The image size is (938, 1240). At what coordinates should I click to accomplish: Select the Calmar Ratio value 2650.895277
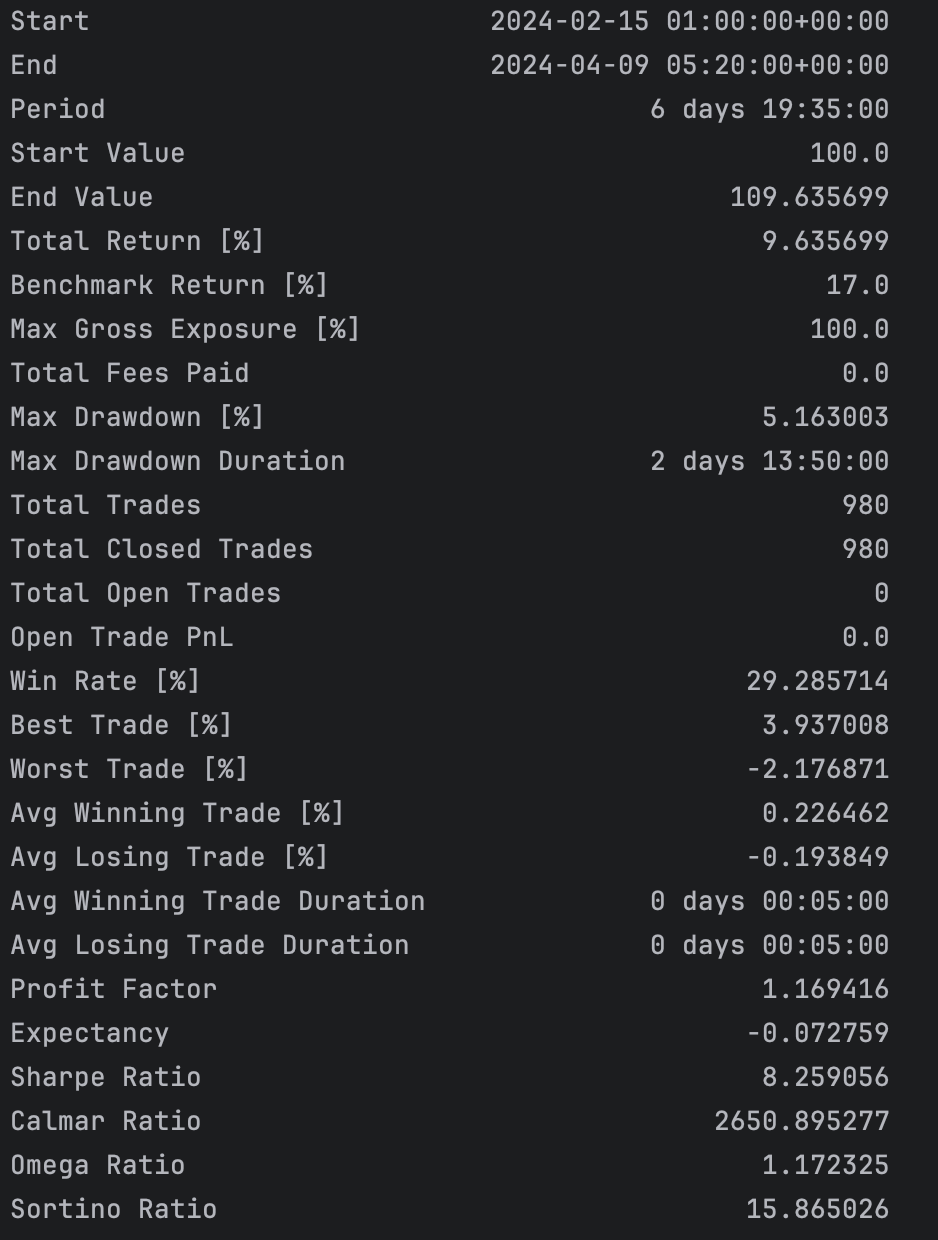point(801,1121)
